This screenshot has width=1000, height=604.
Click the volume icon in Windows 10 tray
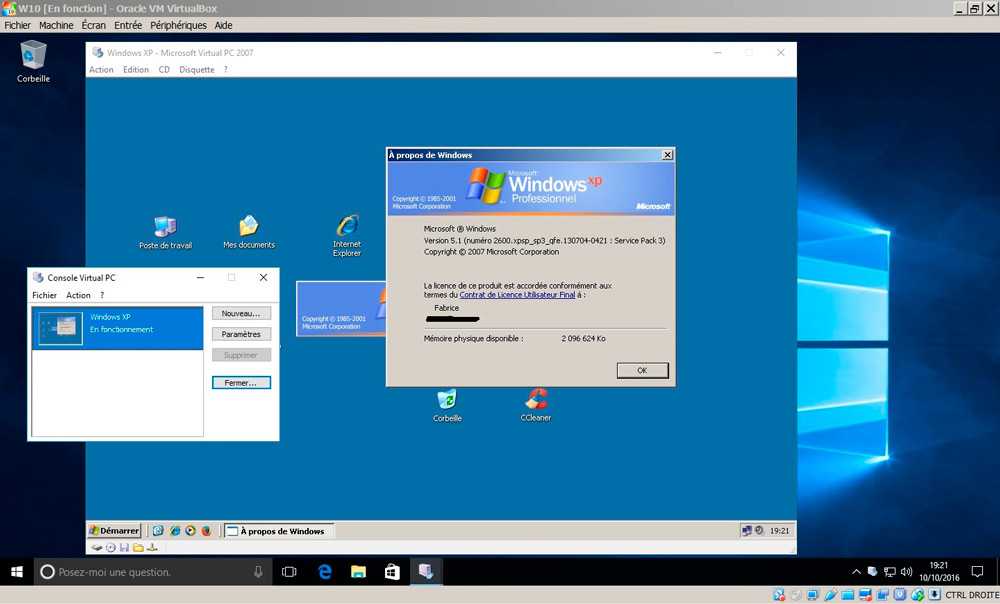(x=906, y=572)
